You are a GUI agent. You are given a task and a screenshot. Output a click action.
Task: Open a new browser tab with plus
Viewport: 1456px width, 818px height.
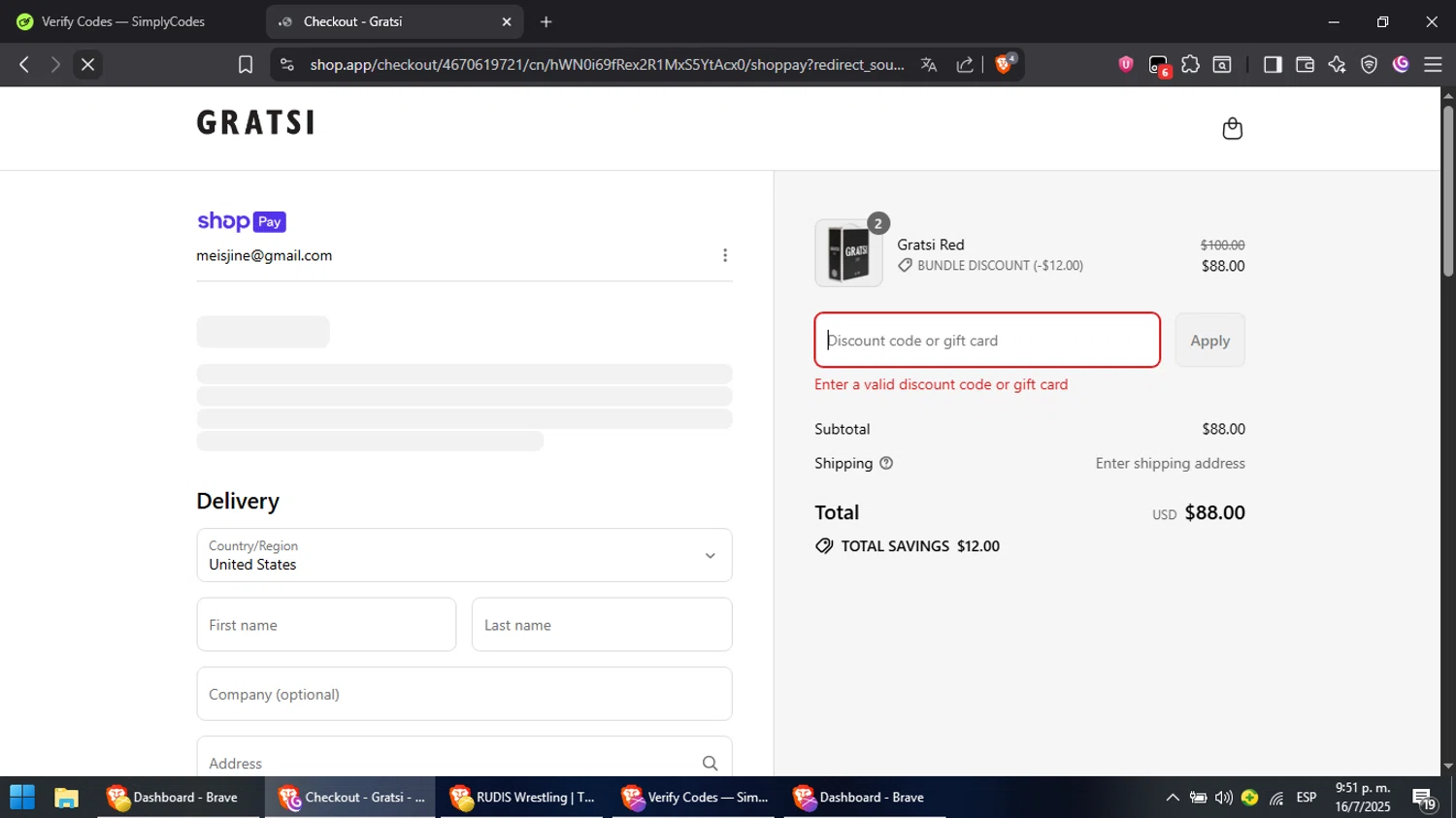pos(546,21)
